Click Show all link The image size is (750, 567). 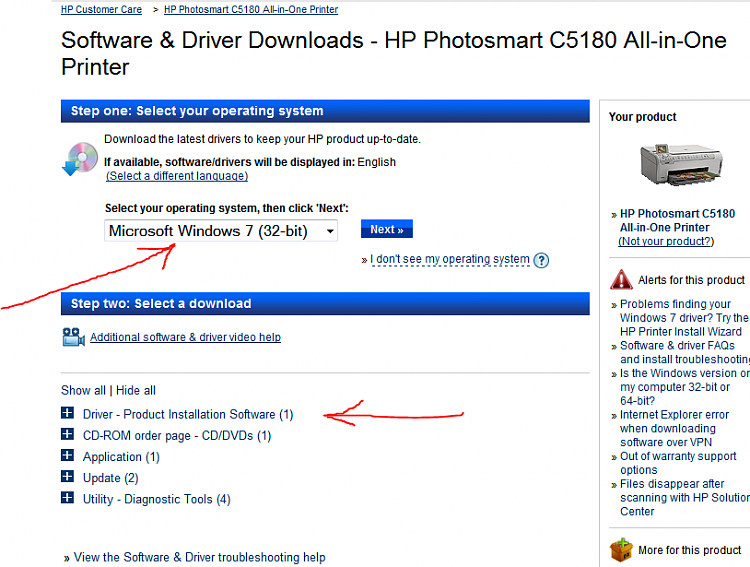(83, 390)
